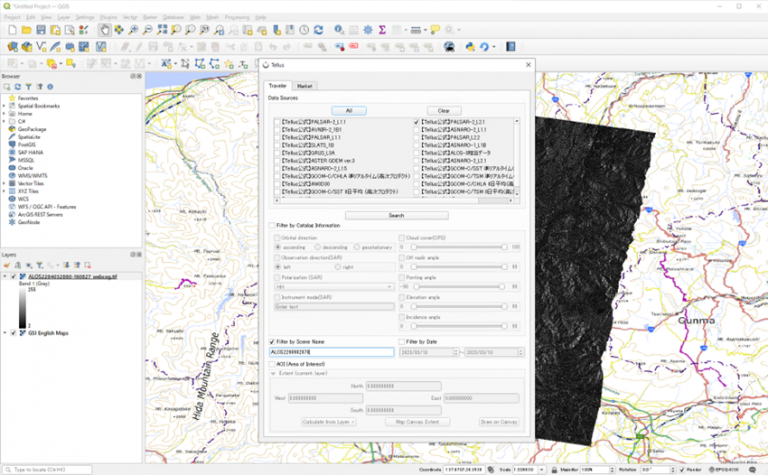The image size is (768, 475).
Task: Open the Python Console icon
Action: 470,47
